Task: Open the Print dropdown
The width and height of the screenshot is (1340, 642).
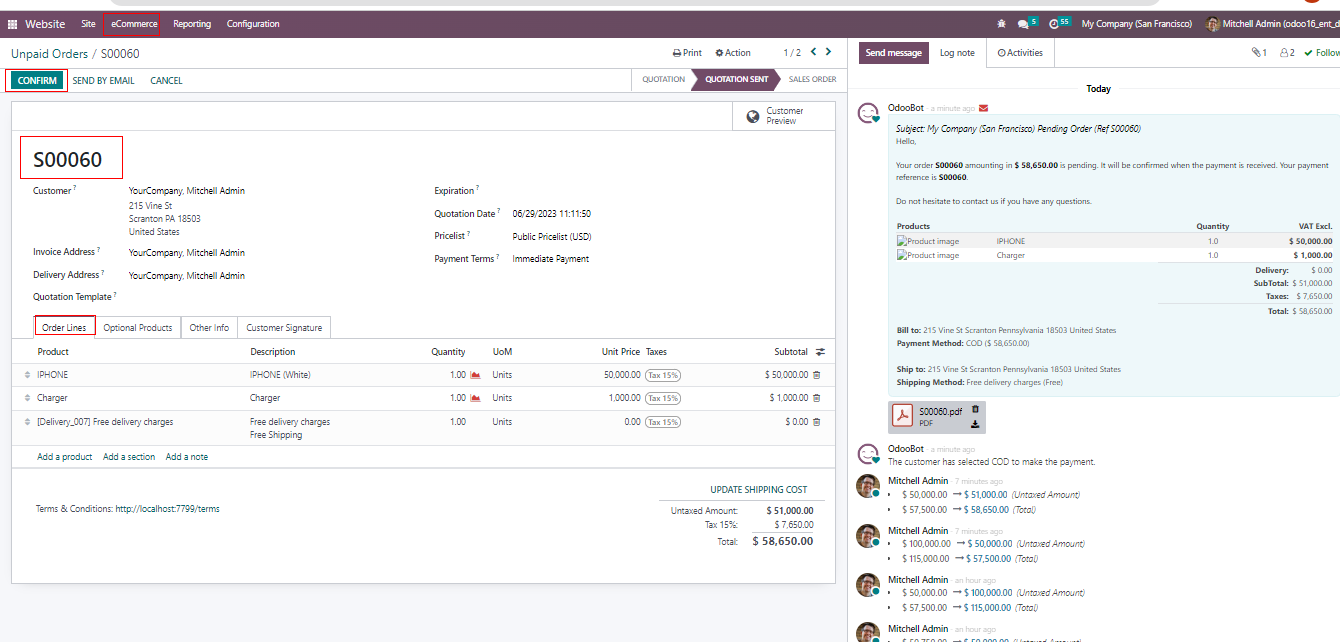Action: (x=687, y=53)
